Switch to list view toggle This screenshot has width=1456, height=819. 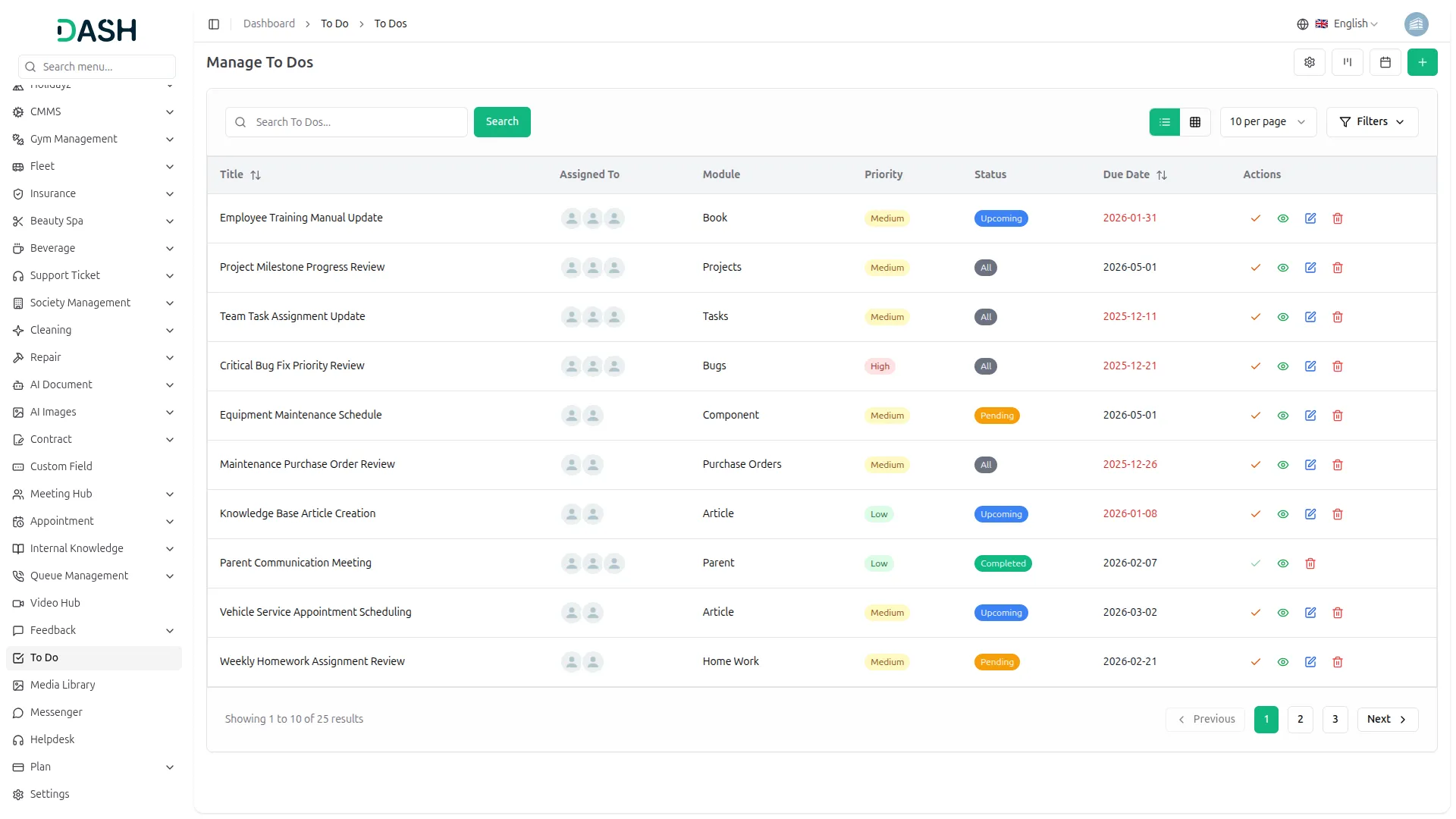[x=1164, y=122]
